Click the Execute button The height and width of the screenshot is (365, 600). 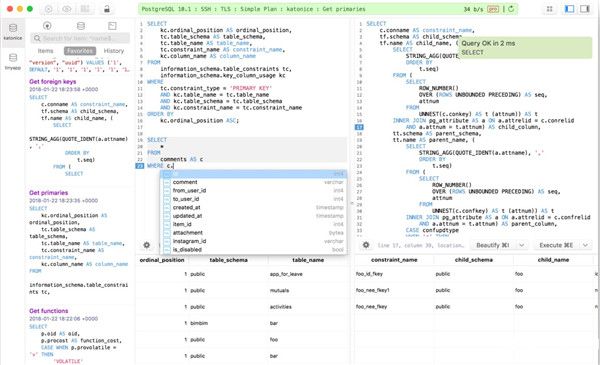coord(556,245)
